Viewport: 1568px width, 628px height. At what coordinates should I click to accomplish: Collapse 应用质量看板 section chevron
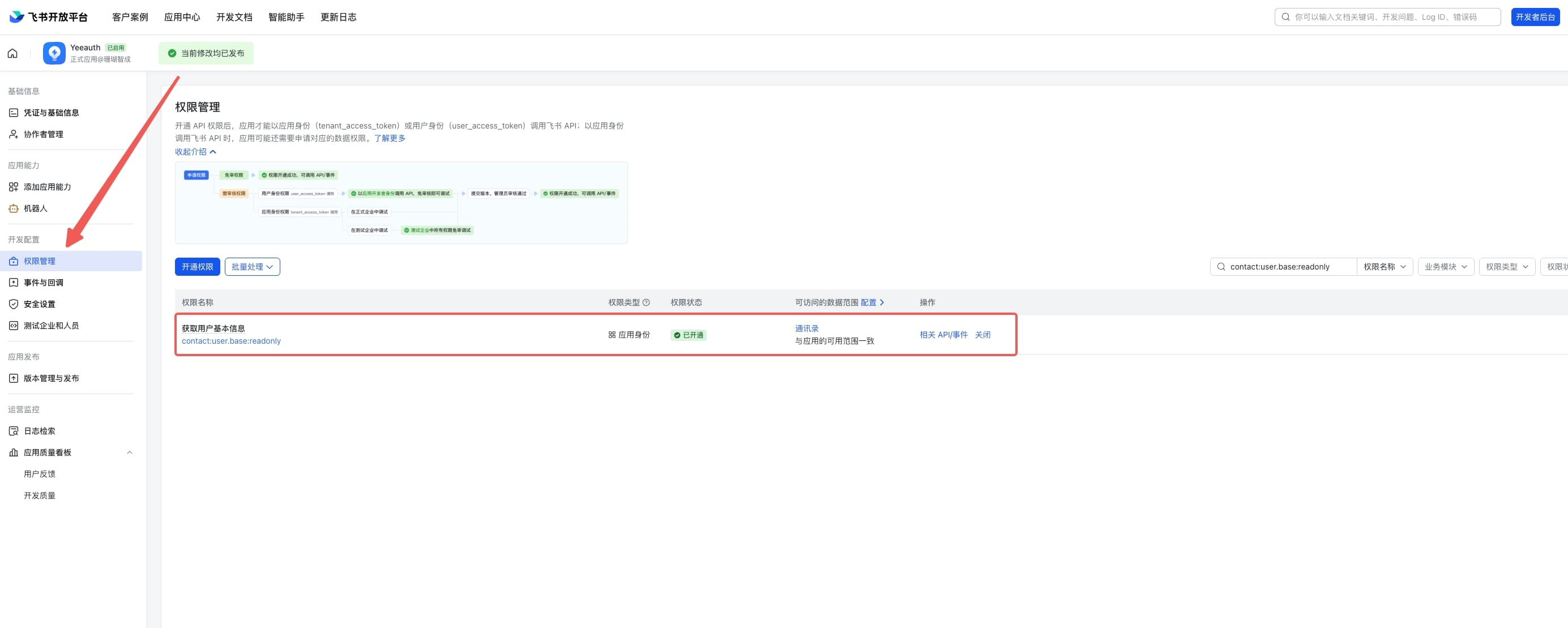(x=130, y=452)
